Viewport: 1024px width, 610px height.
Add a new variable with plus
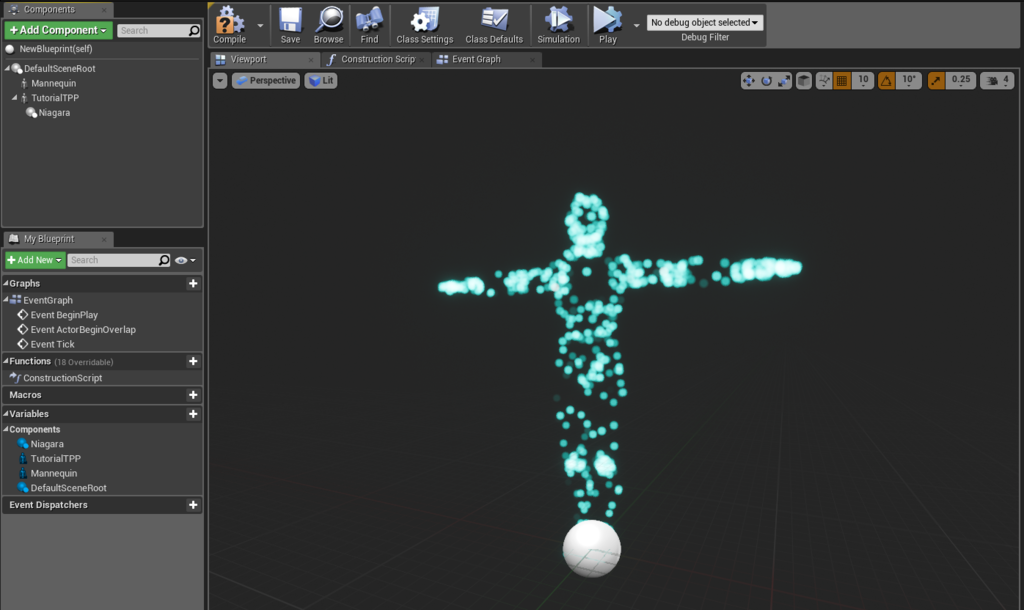(x=193, y=414)
